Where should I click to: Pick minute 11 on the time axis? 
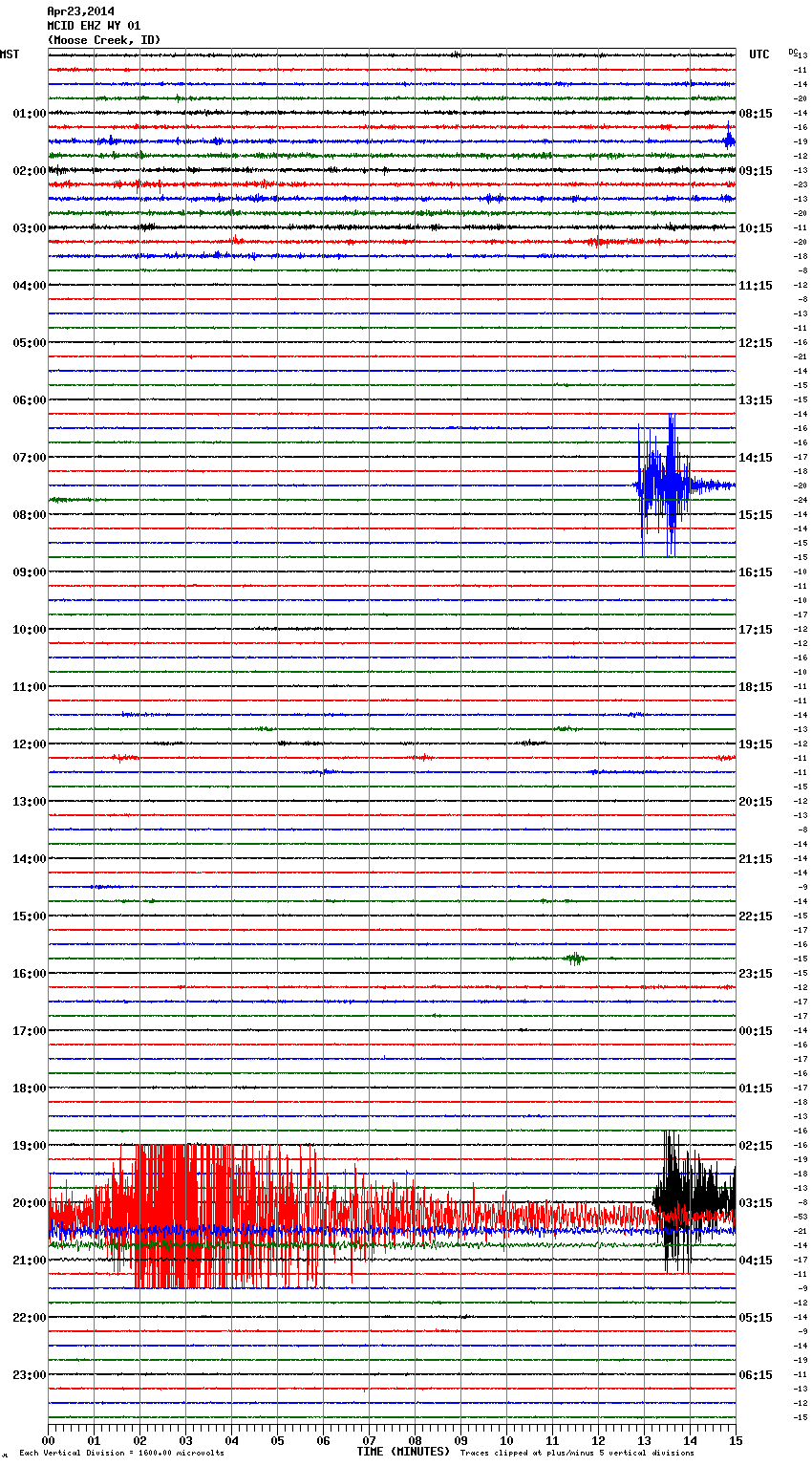(x=552, y=1439)
